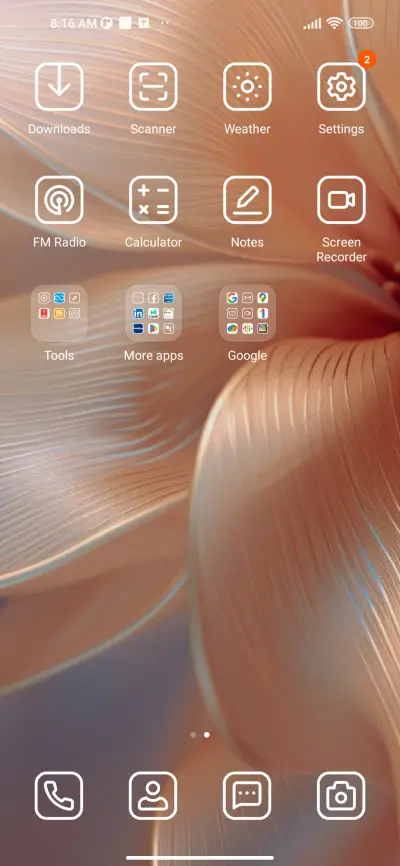Open the Calculator app

pyautogui.click(x=153, y=200)
